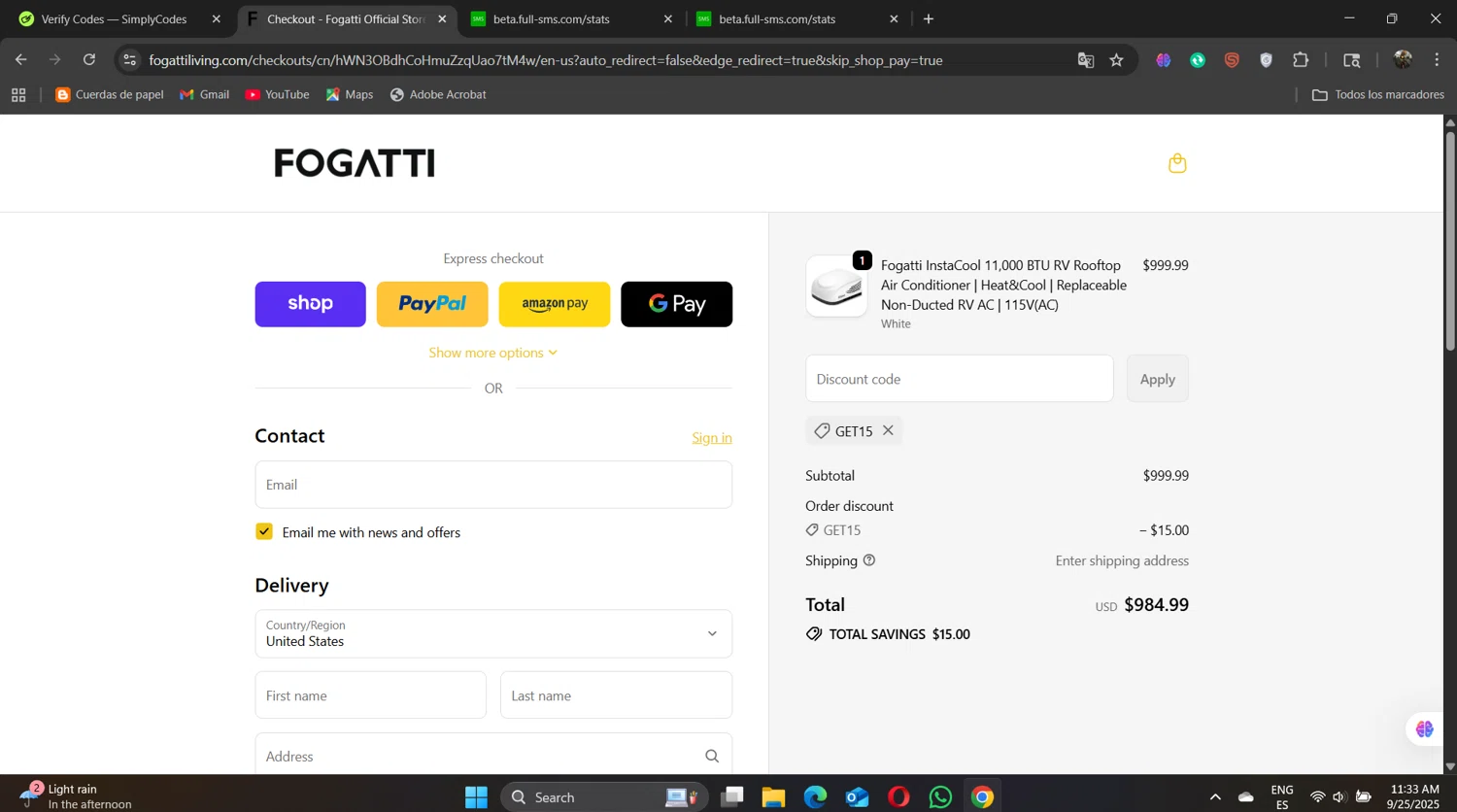Image resolution: width=1457 pixels, height=812 pixels.
Task: Open a new browser tab
Action: pyautogui.click(x=929, y=18)
